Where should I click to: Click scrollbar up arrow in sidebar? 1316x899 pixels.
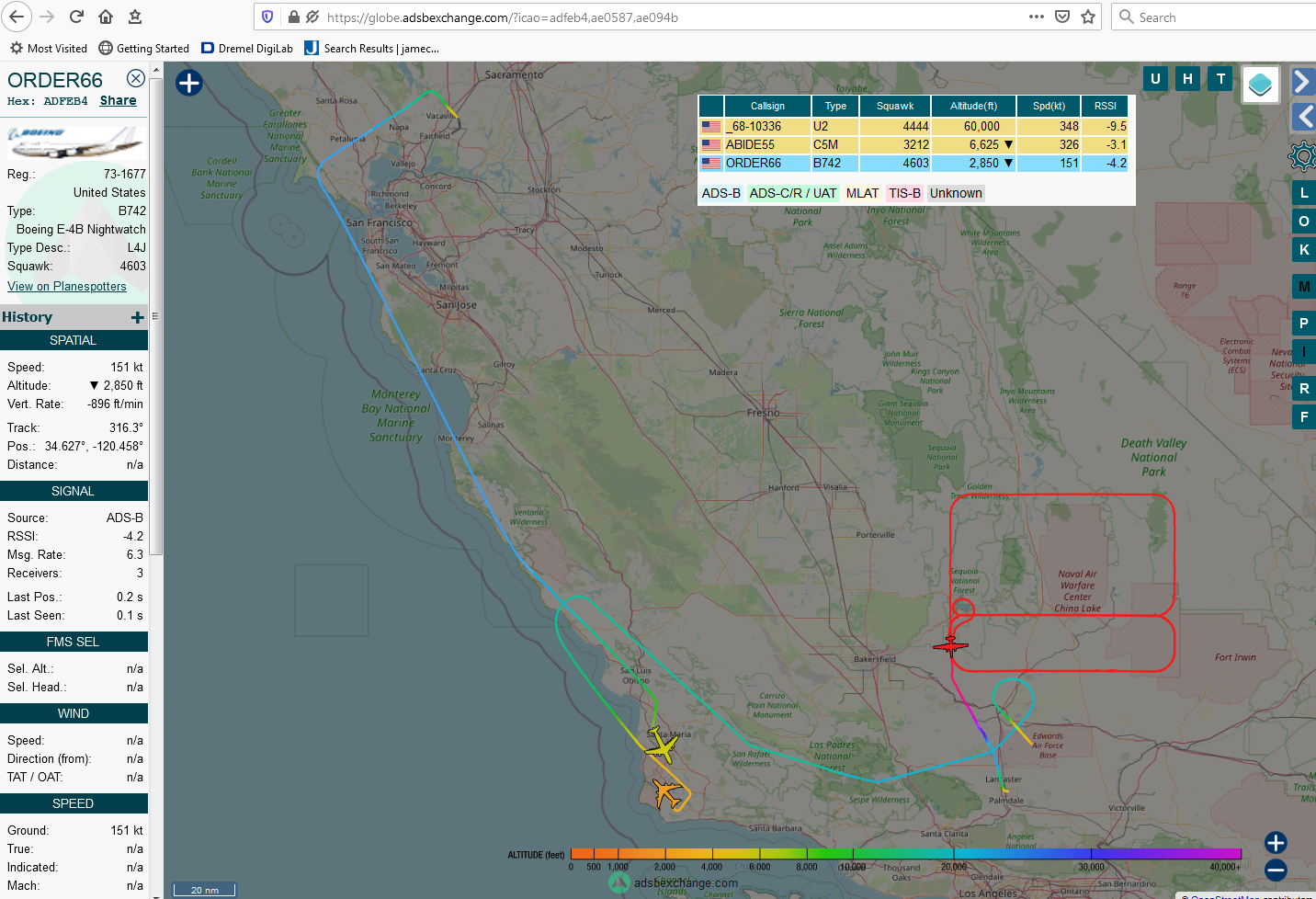(156, 69)
